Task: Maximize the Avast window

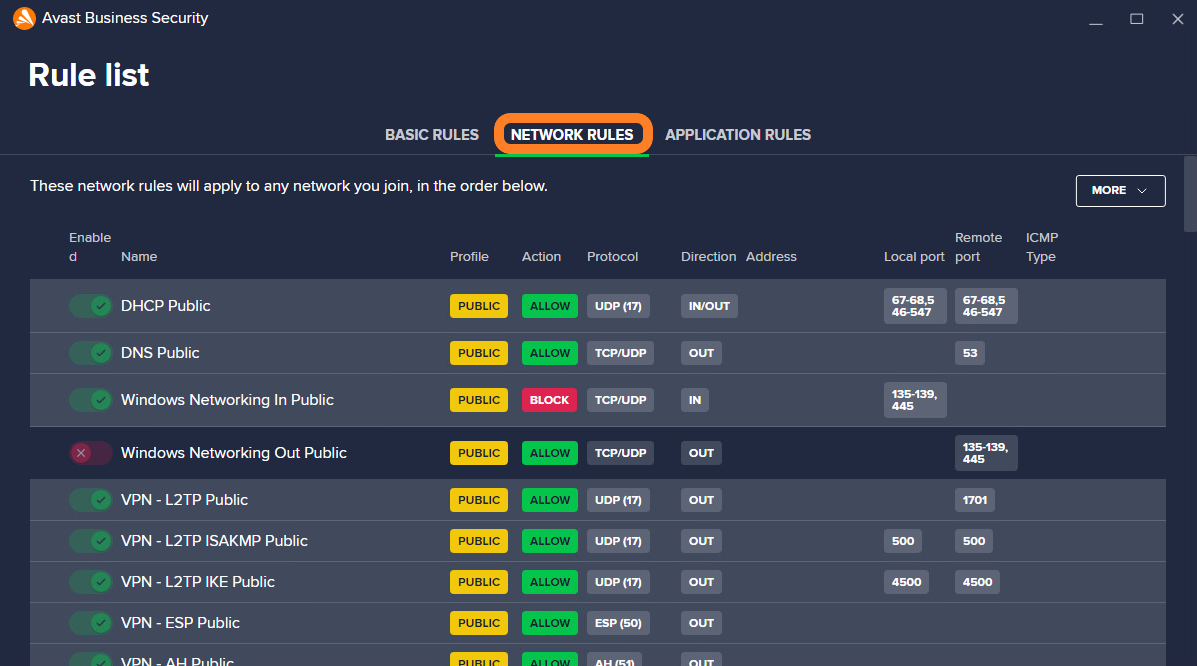Action: 1137,19
